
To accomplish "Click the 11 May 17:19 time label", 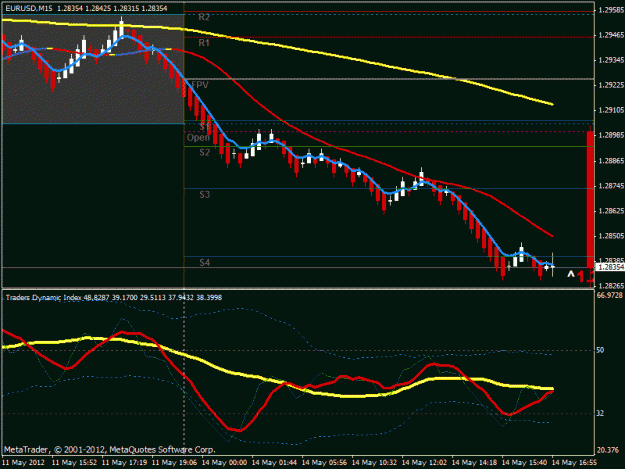I will tap(124, 463).
